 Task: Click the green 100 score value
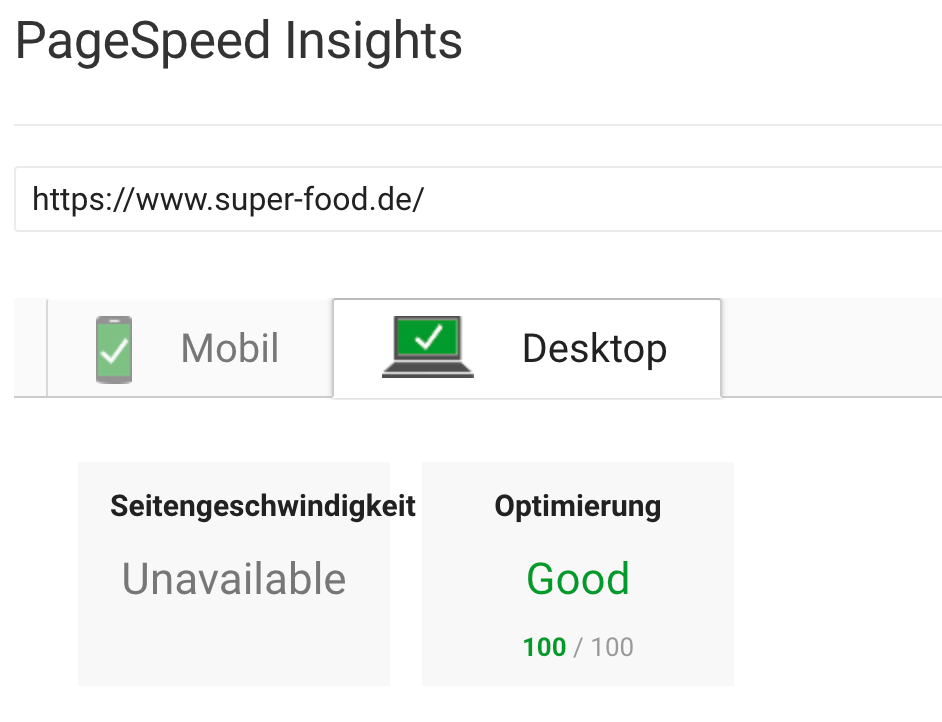point(544,647)
